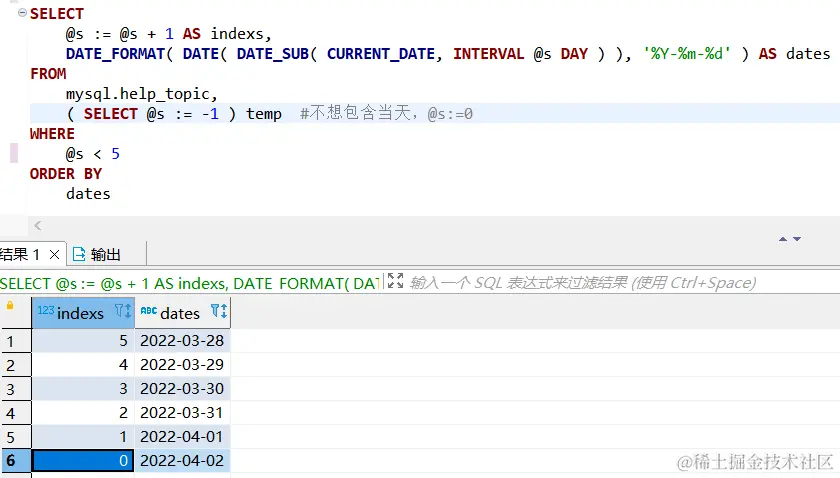The image size is (840, 478).
Task: Click the 123 numeric type icon on indexs
Action: 46,310
